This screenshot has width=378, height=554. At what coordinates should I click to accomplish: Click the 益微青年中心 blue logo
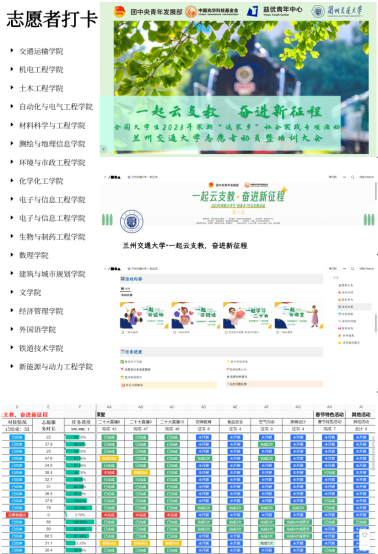(x=252, y=11)
